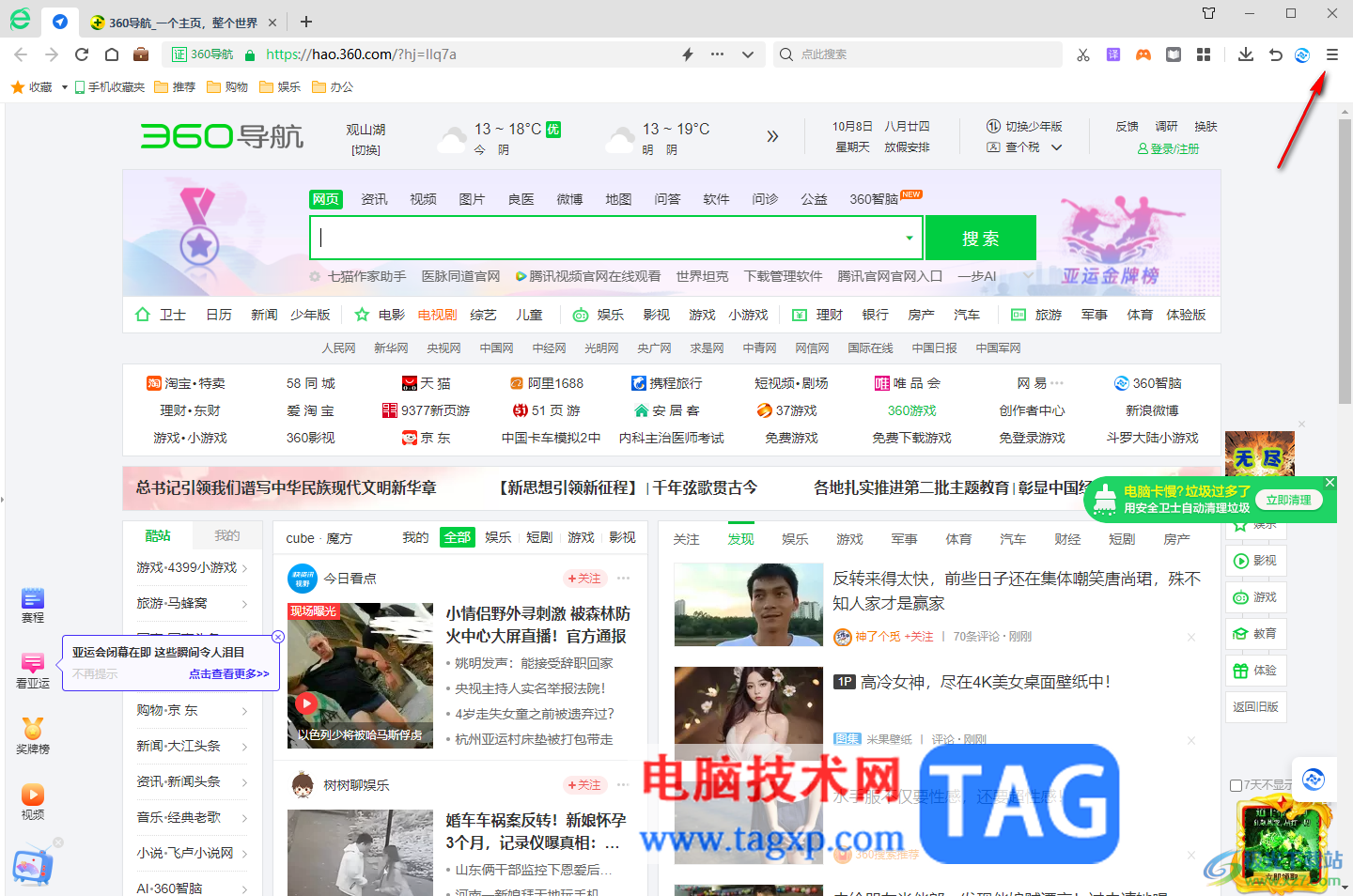
Task: Open the reading mode book icon
Action: click(x=1174, y=54)
